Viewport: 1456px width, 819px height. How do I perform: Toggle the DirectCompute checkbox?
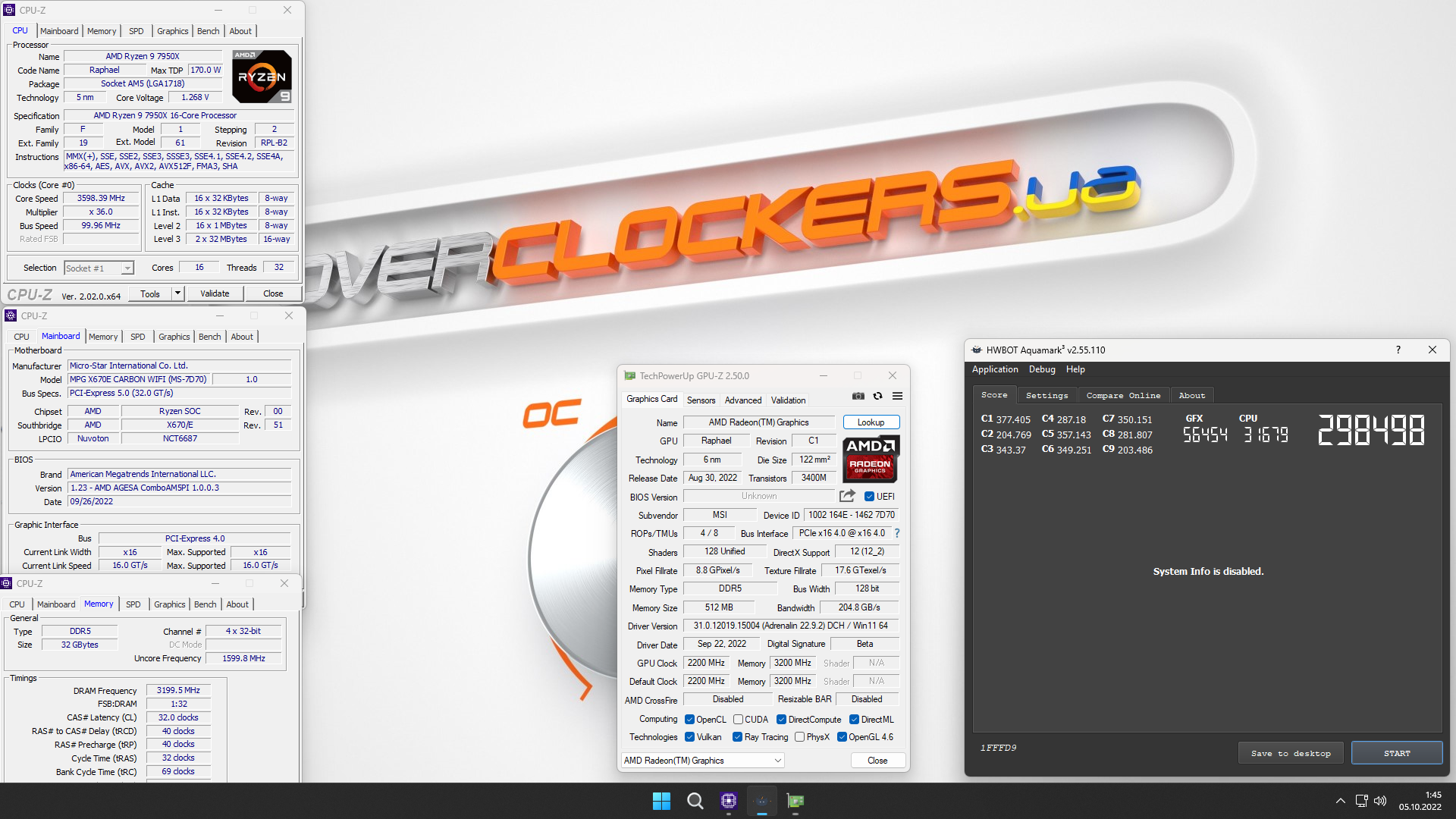tap(781, 720)
